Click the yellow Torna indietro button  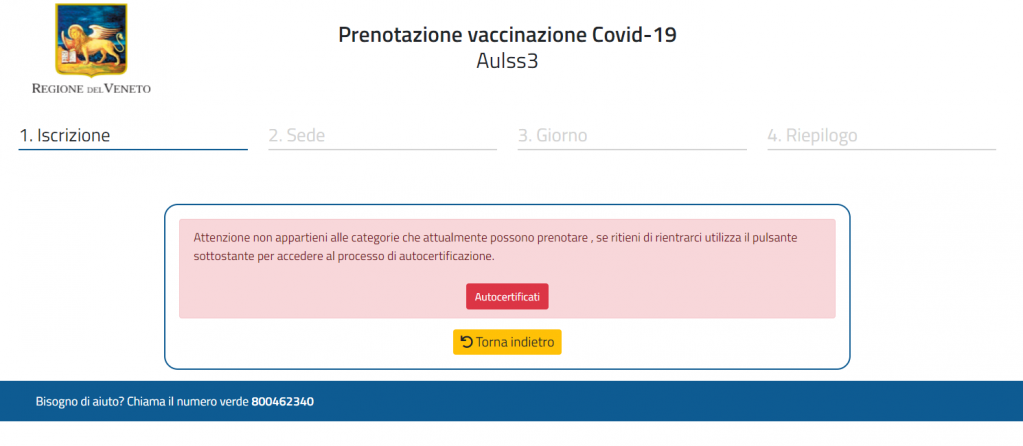507,342
